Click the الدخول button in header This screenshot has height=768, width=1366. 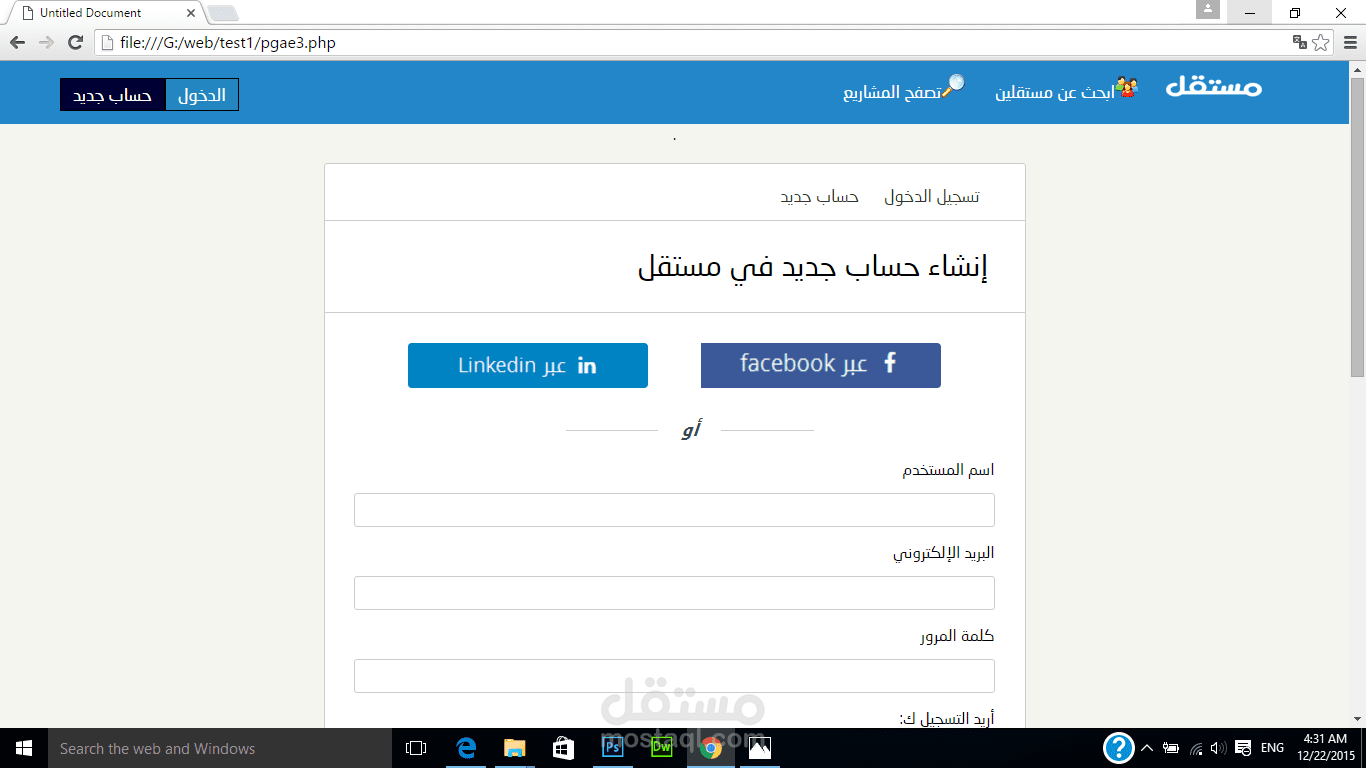pos(202,95)
